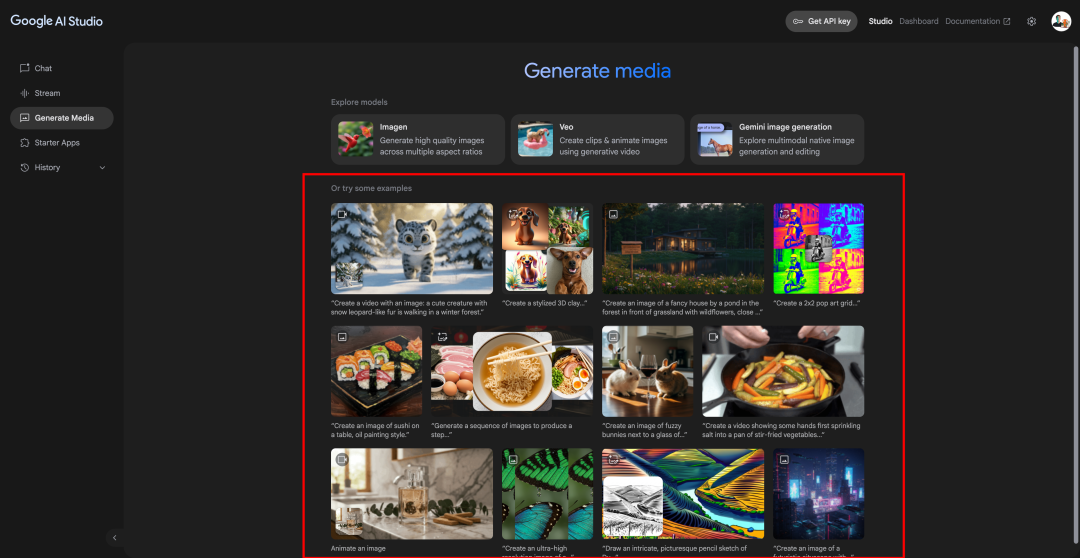Open the snow leopard video example
Image resolution: width=1080 pixels, height=558 pixels.
pyautogui.click(x=412, y=249)
